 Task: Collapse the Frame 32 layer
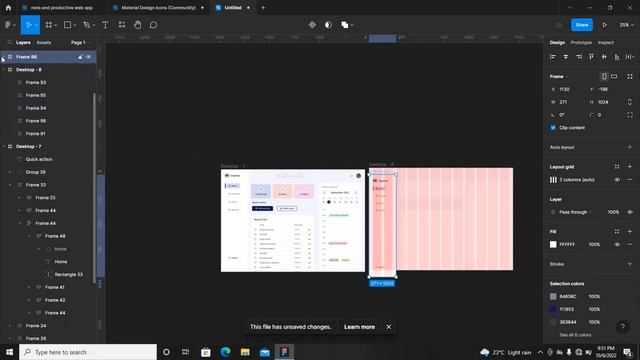(x=10, y=185)
